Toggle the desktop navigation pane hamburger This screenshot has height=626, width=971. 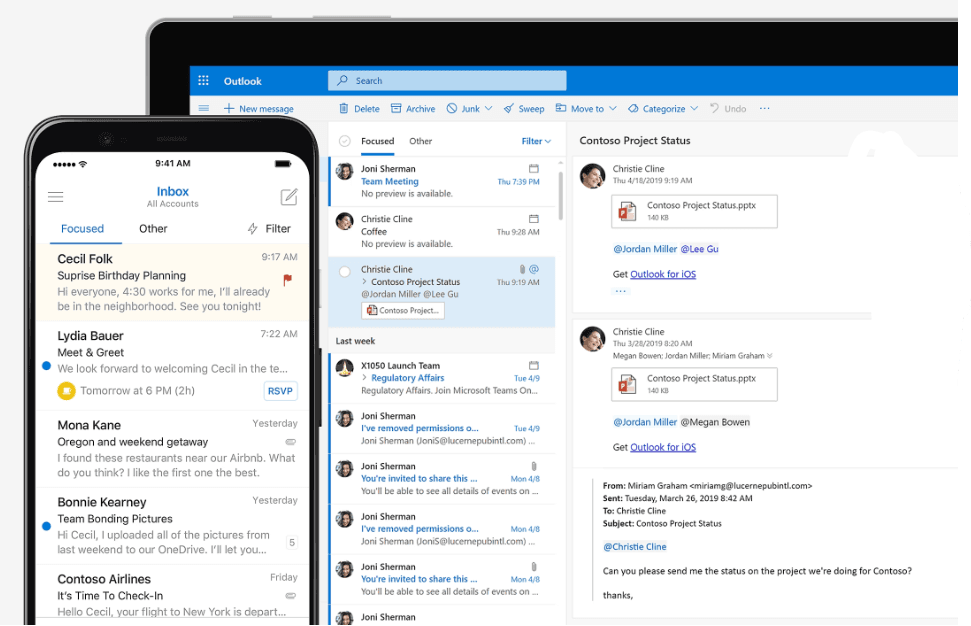(204, 108)
